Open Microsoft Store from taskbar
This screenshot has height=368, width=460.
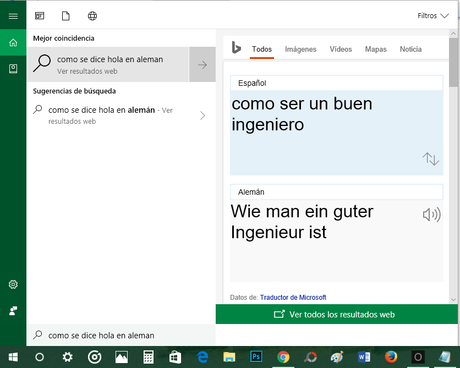tap(175, 357)
